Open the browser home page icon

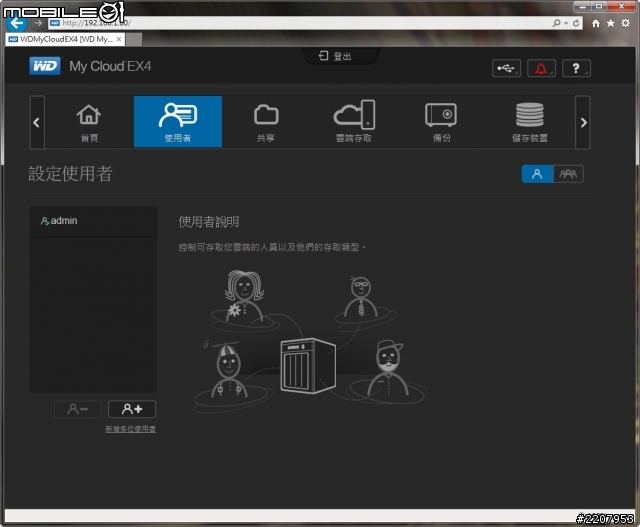pos(596,23)
